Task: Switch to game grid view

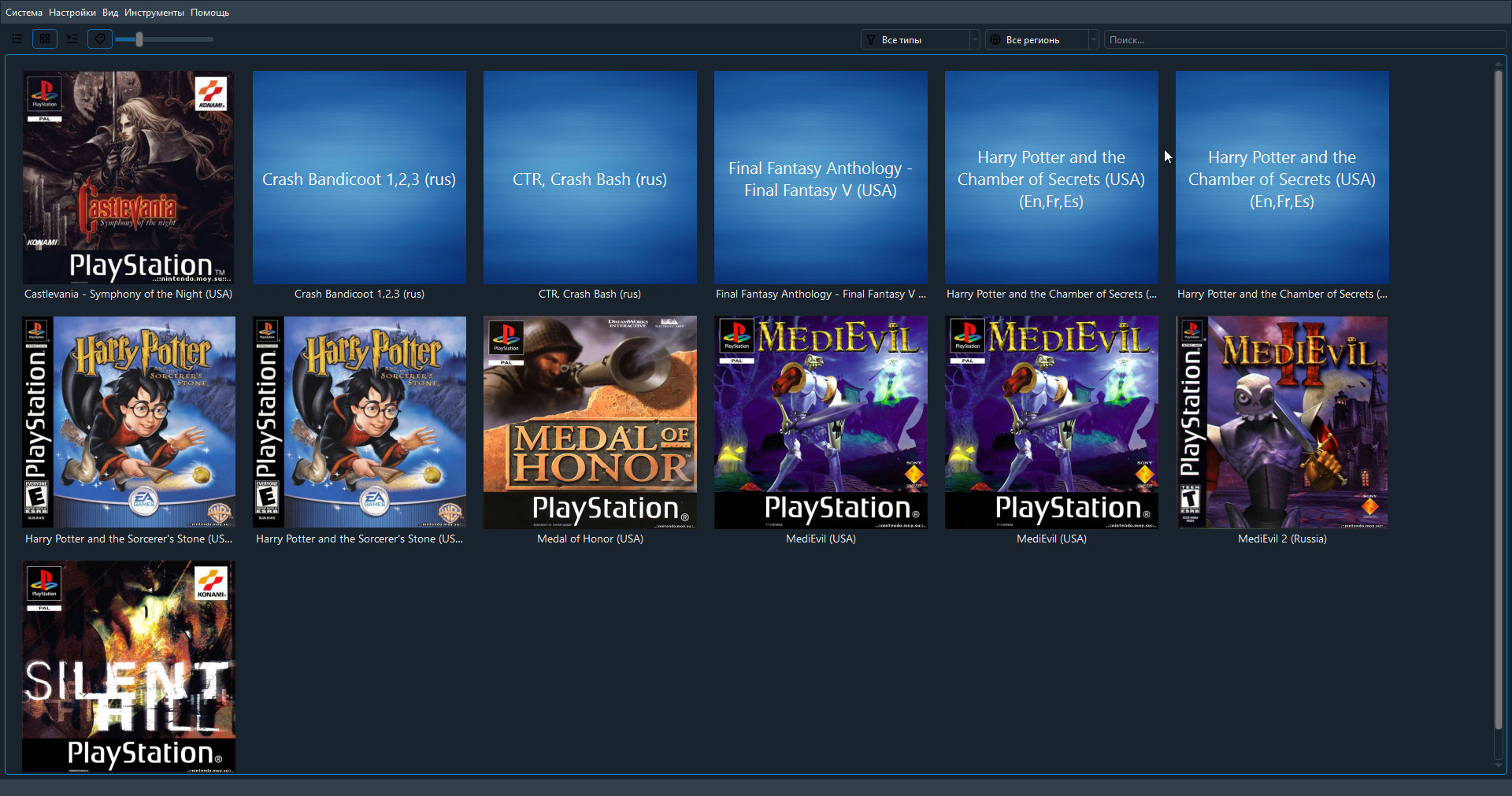Action: coord(45,39)
